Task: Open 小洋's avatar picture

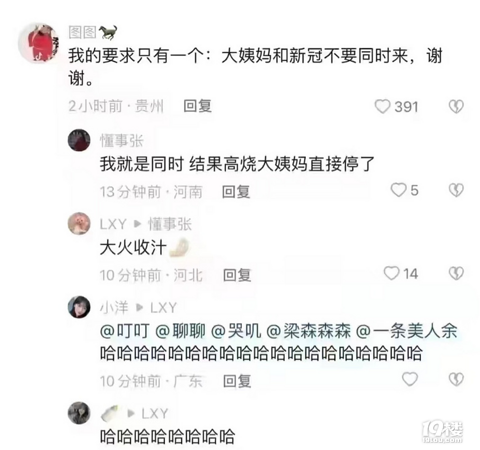Action: point(79,307)
